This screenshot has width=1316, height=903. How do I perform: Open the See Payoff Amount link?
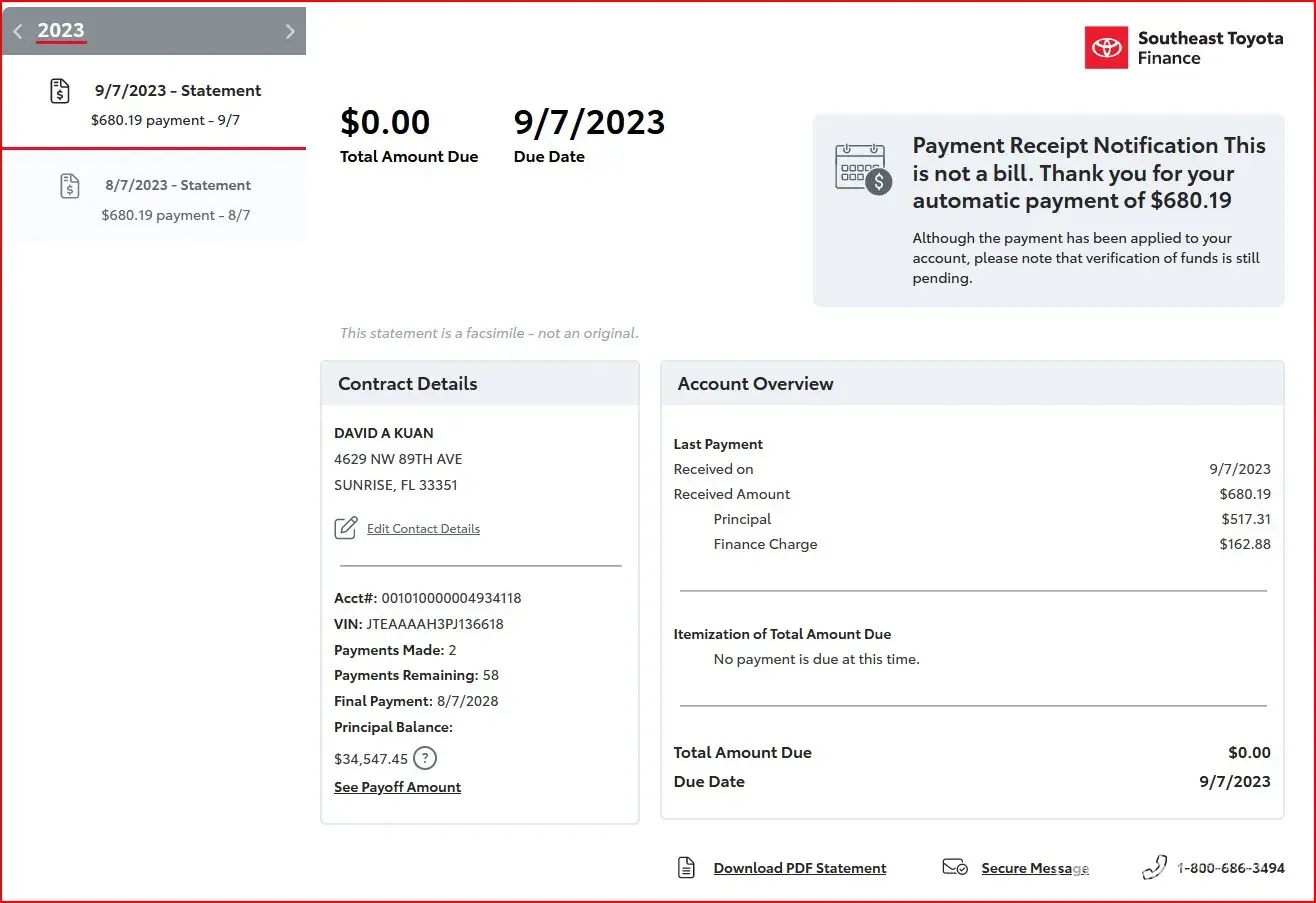pyautogui.click(x=397, y=787)
